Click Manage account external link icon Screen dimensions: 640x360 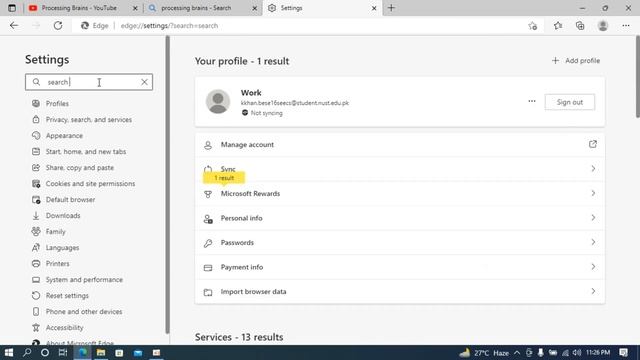tap(593, 144)
